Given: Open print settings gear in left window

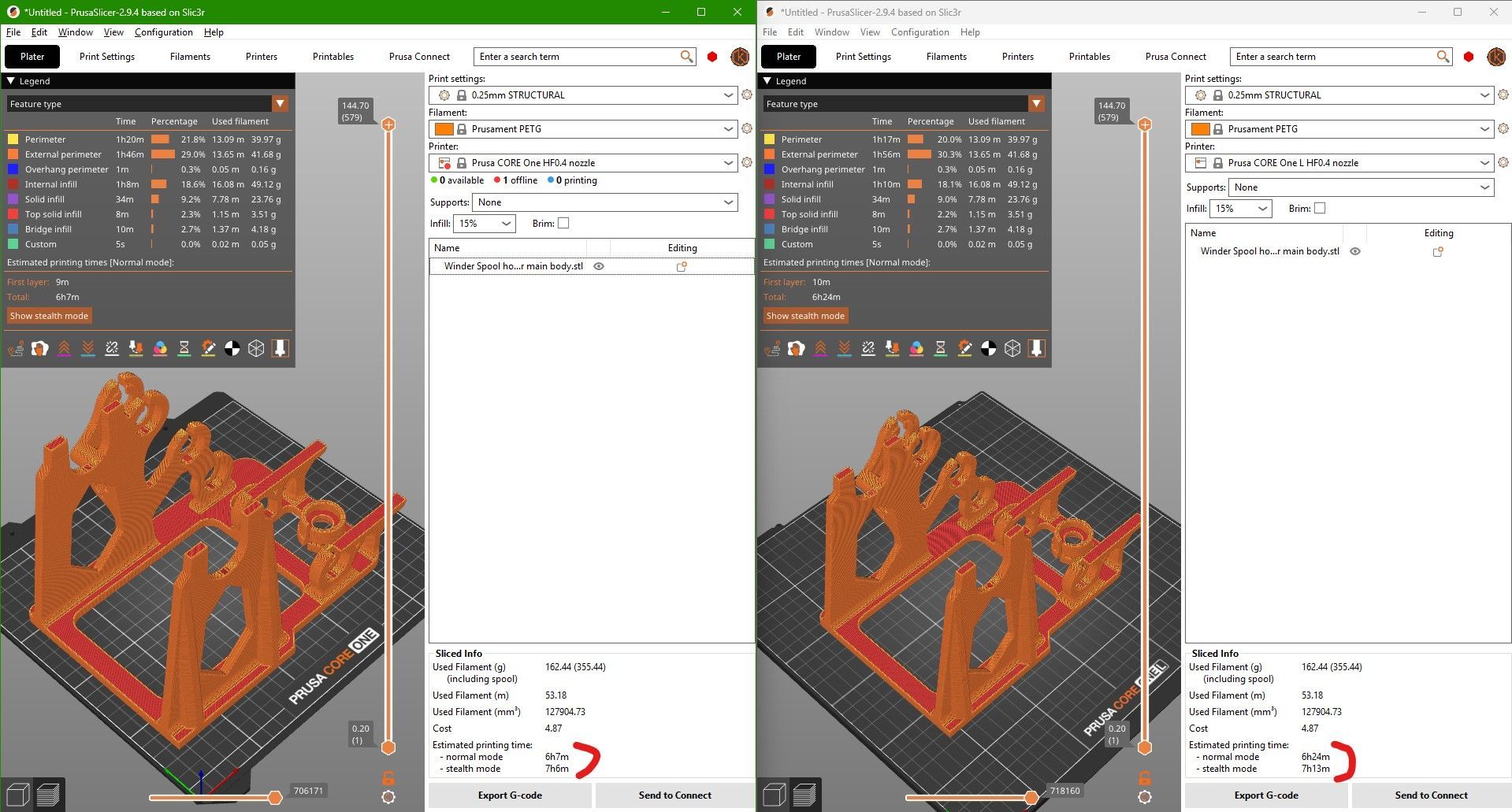Looking at the screenshot, I should (747, 95).
